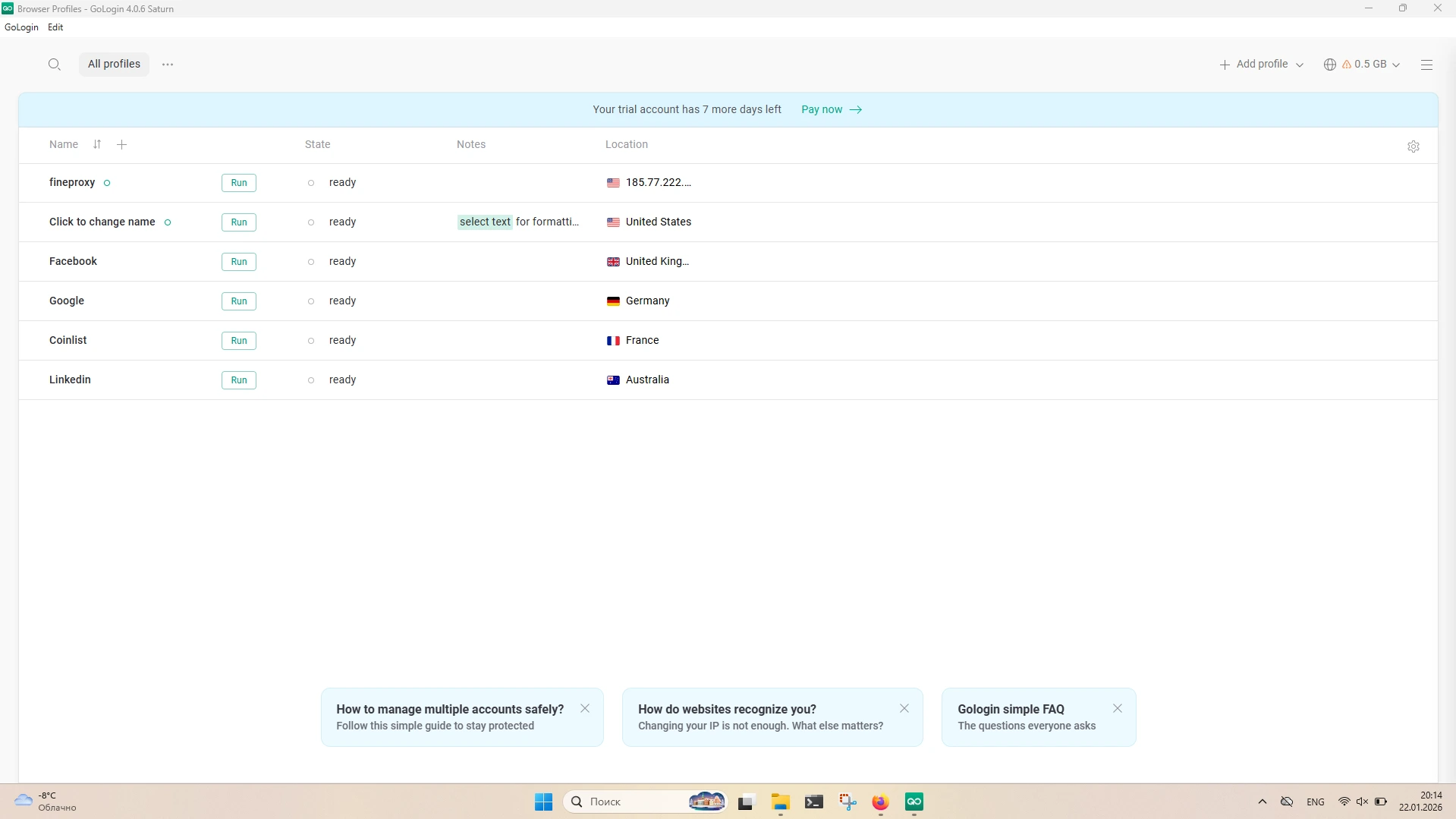
Task: Click the Location column header
Action: click(x=627, y=145)
